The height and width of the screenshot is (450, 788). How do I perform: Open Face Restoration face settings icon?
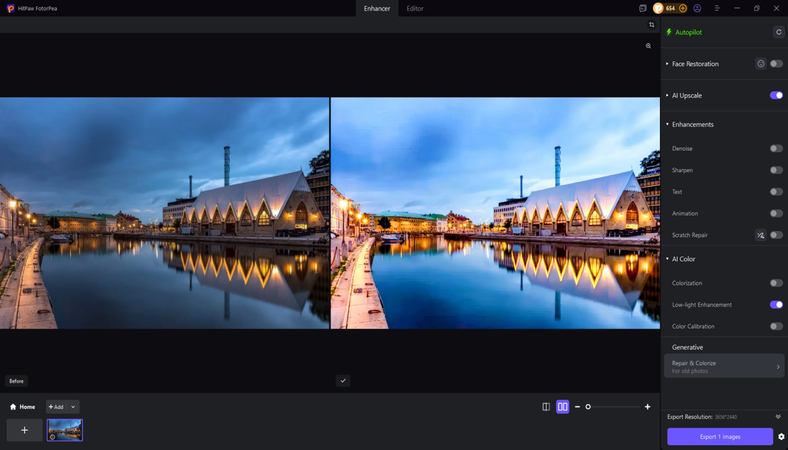click(760, 64)
